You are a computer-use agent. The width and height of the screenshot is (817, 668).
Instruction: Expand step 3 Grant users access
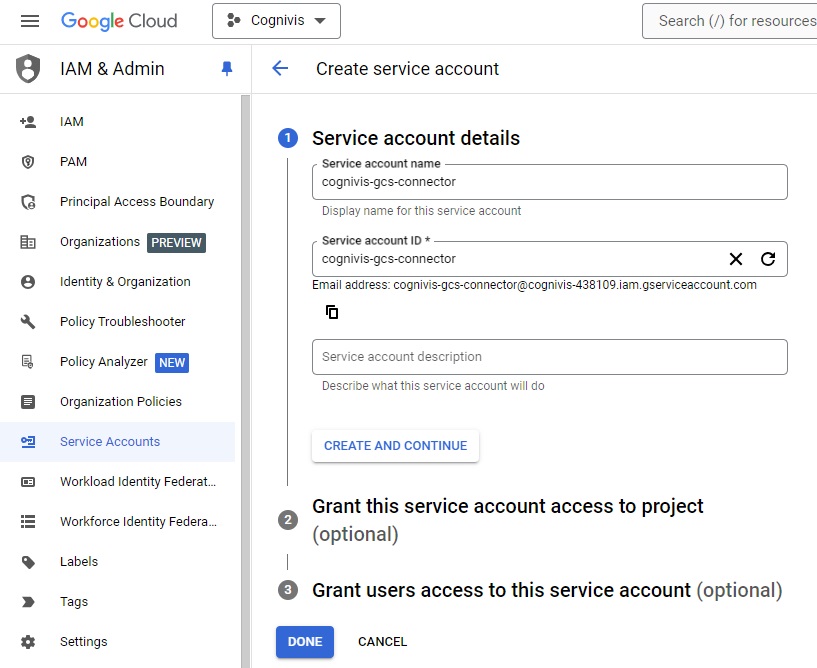coord(500,590)
